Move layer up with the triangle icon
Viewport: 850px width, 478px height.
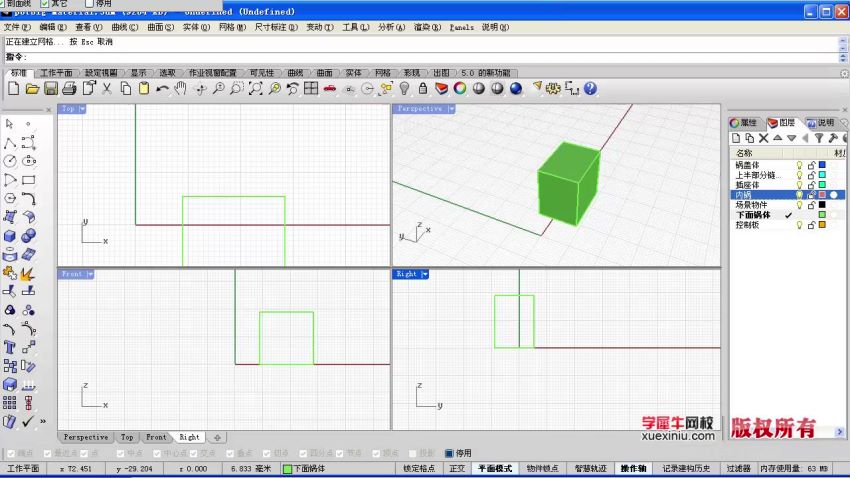coord(777,138)
